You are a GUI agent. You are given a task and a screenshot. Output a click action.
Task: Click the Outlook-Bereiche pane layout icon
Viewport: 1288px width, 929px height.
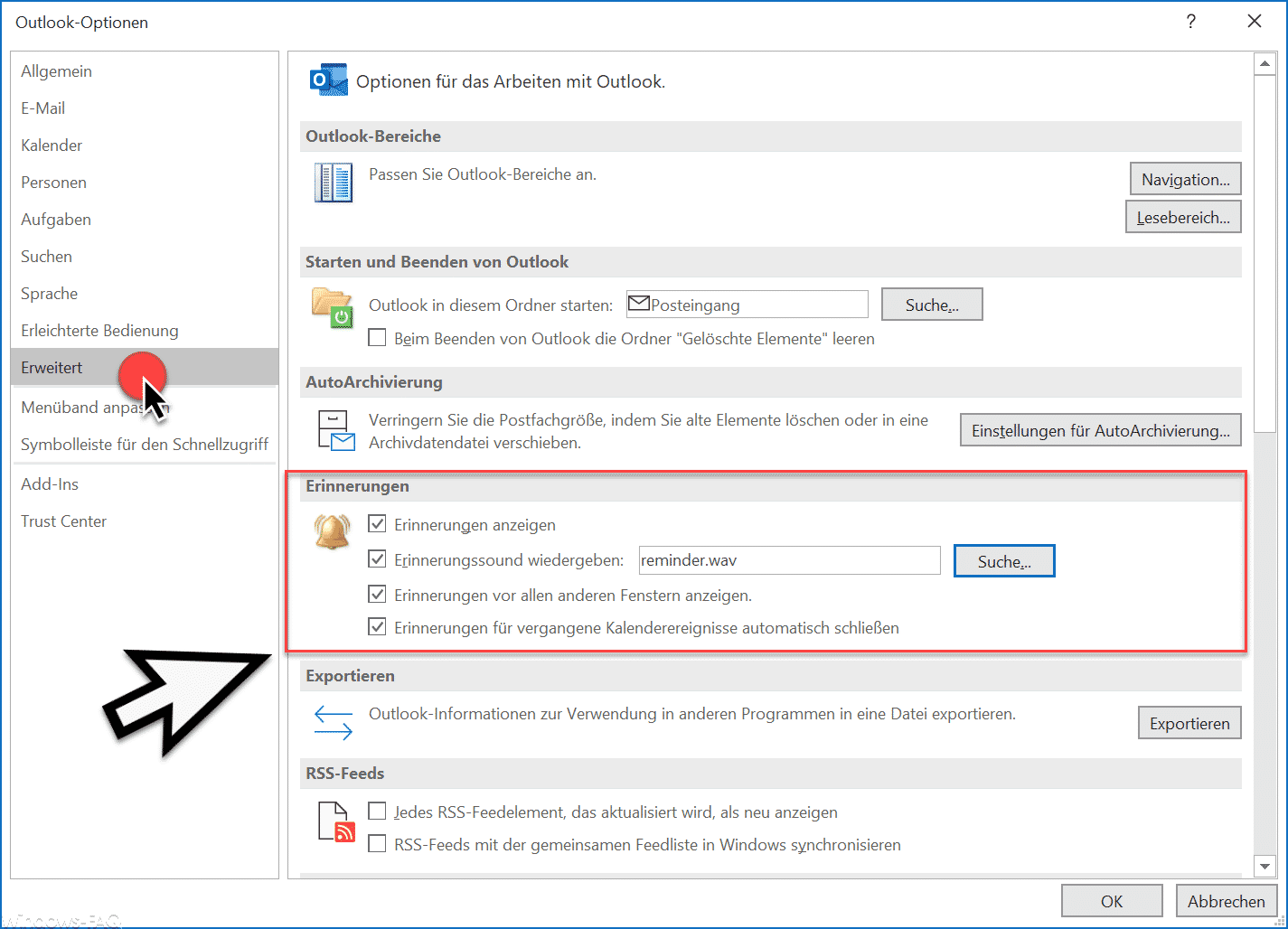(334, 183)
